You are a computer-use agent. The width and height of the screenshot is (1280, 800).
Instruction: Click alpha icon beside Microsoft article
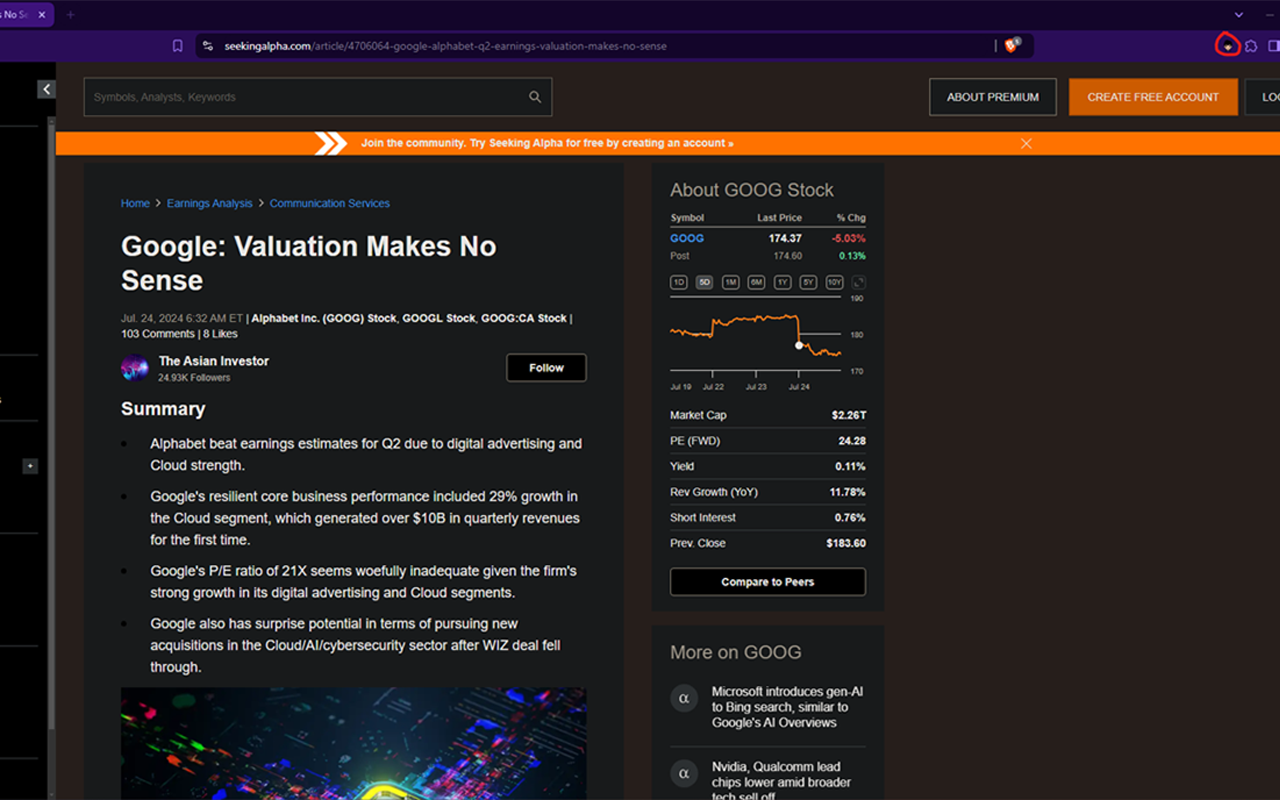[x=684, y=698]
